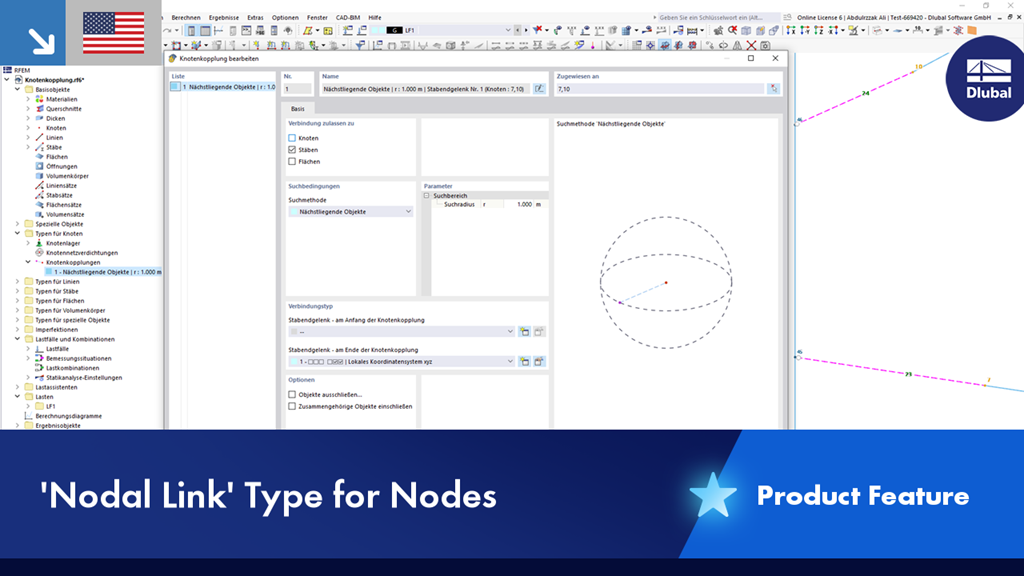The image size is (1024, 576).
Task: Collapse the Lastfälle und Kombinationen branch
Action: coord(18,339)
